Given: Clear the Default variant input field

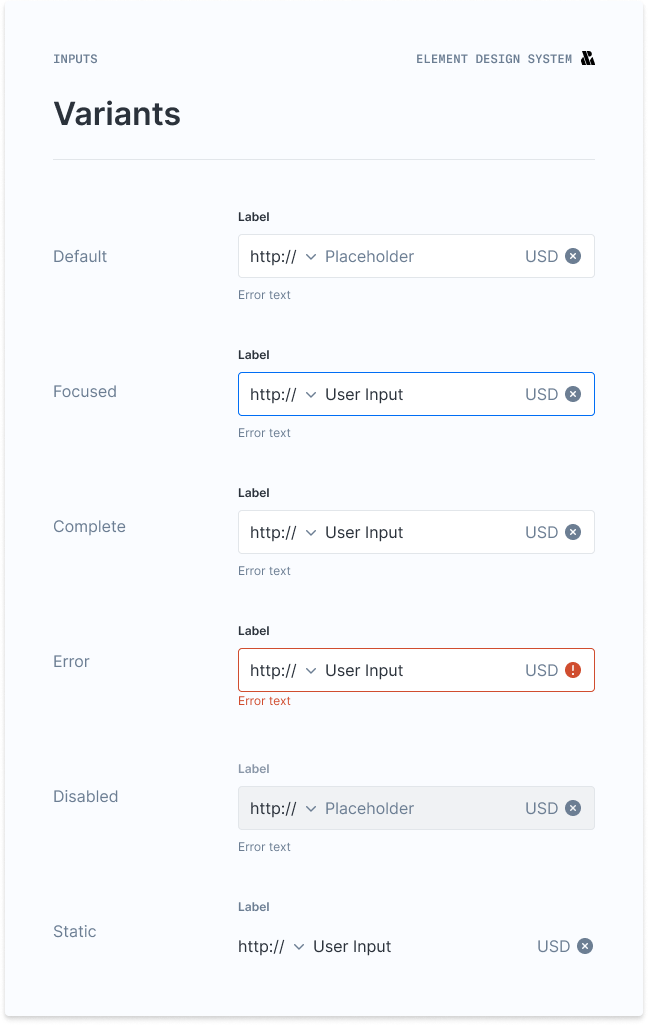Looking at the screenshot, I should point(573,256).
